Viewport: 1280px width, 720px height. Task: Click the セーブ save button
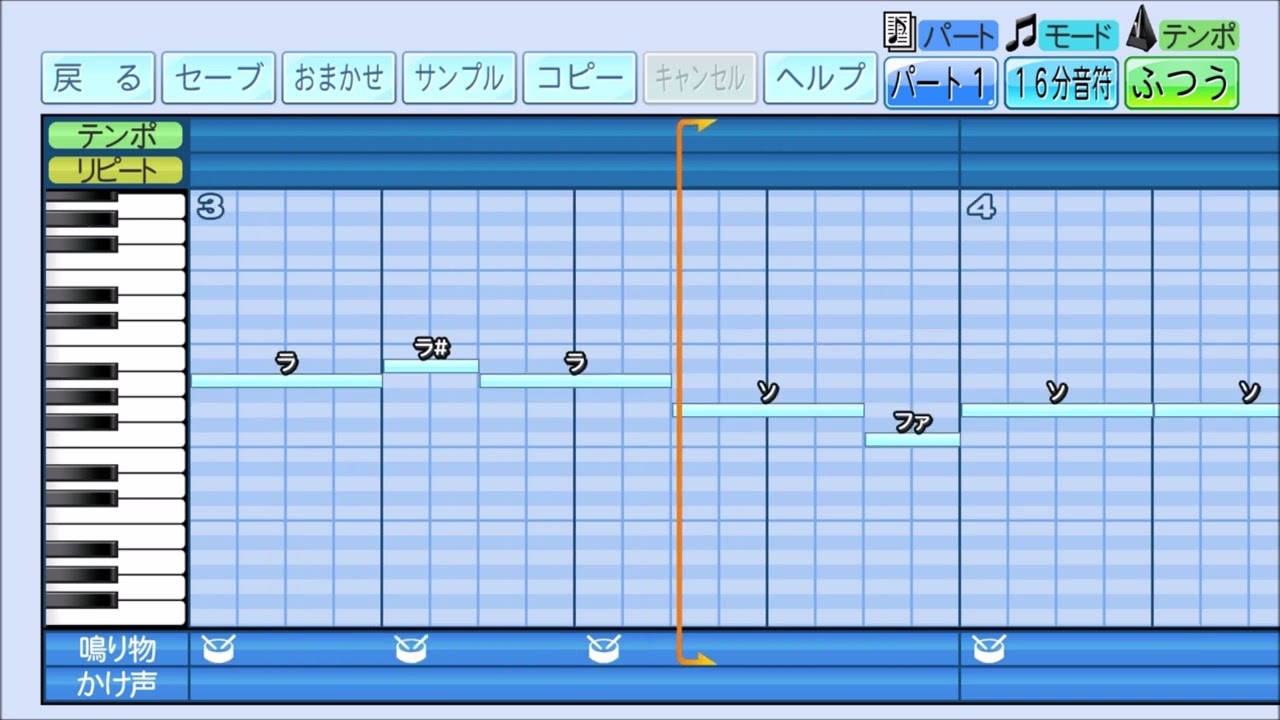pos(218,78)
